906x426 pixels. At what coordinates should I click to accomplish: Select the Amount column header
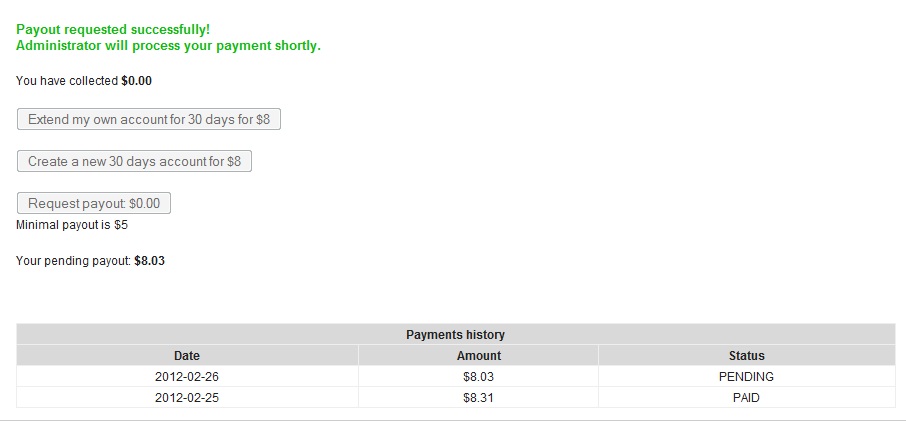coord(478,356)
